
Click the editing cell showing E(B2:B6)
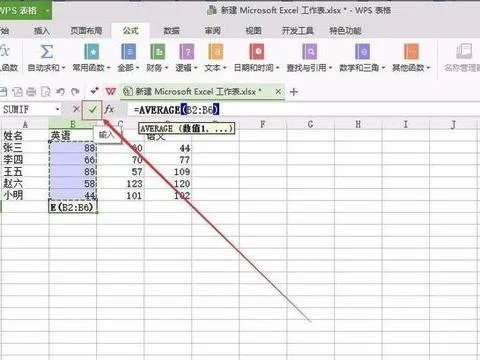pyautogui.click(x=73, y=207)
